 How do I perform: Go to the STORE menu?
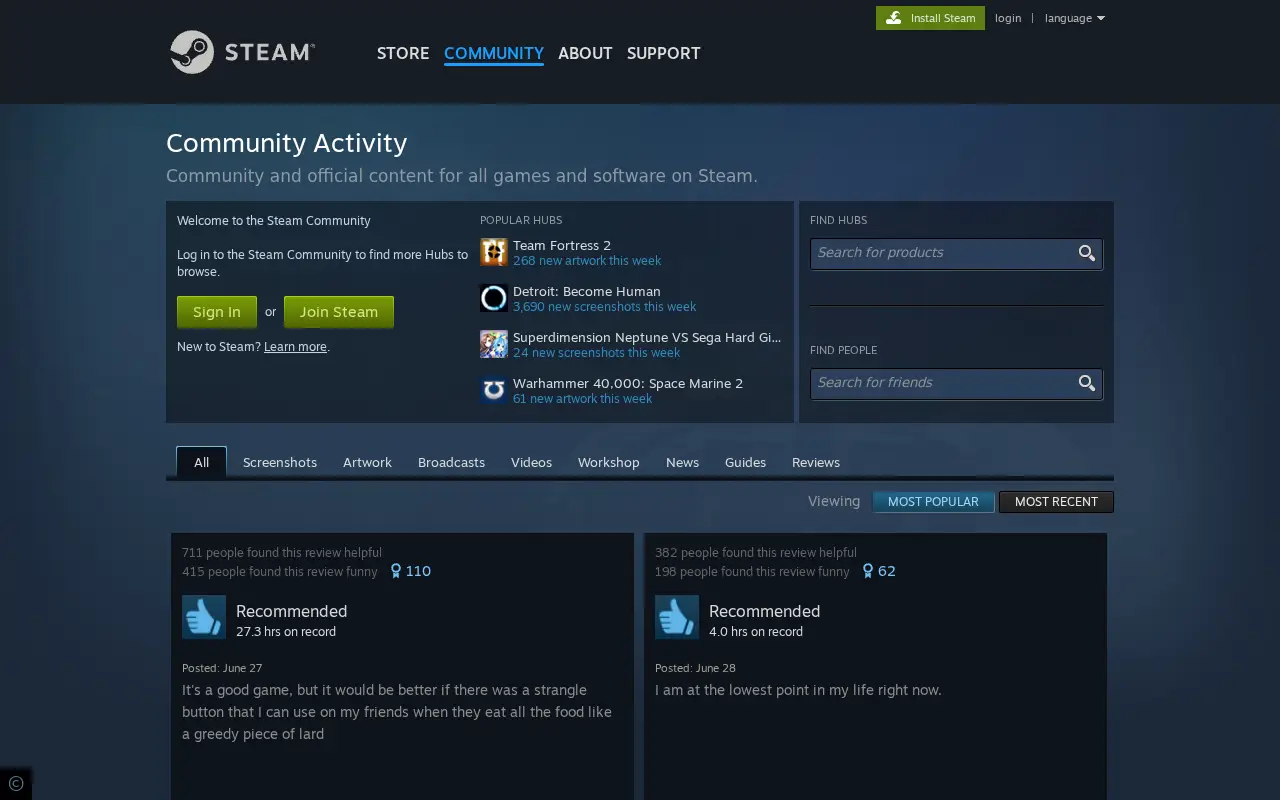(x=403, y=53)
